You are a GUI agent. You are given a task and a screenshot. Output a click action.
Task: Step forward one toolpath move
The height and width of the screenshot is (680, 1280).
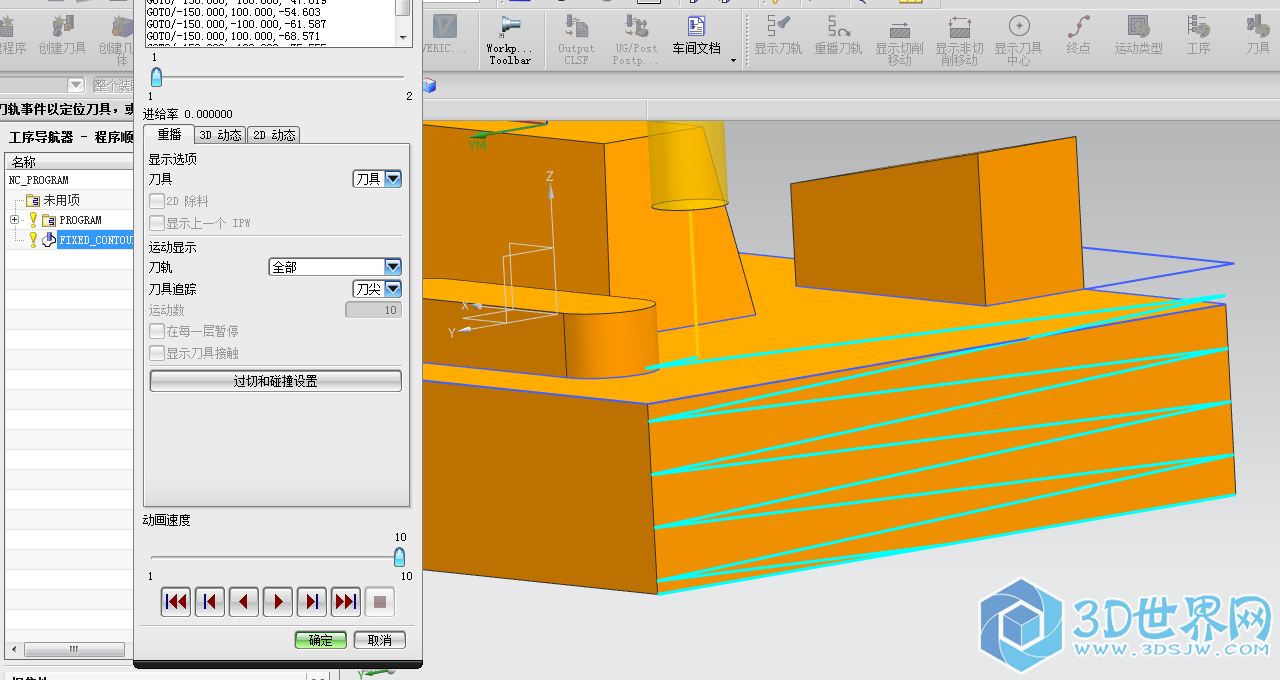312,602
